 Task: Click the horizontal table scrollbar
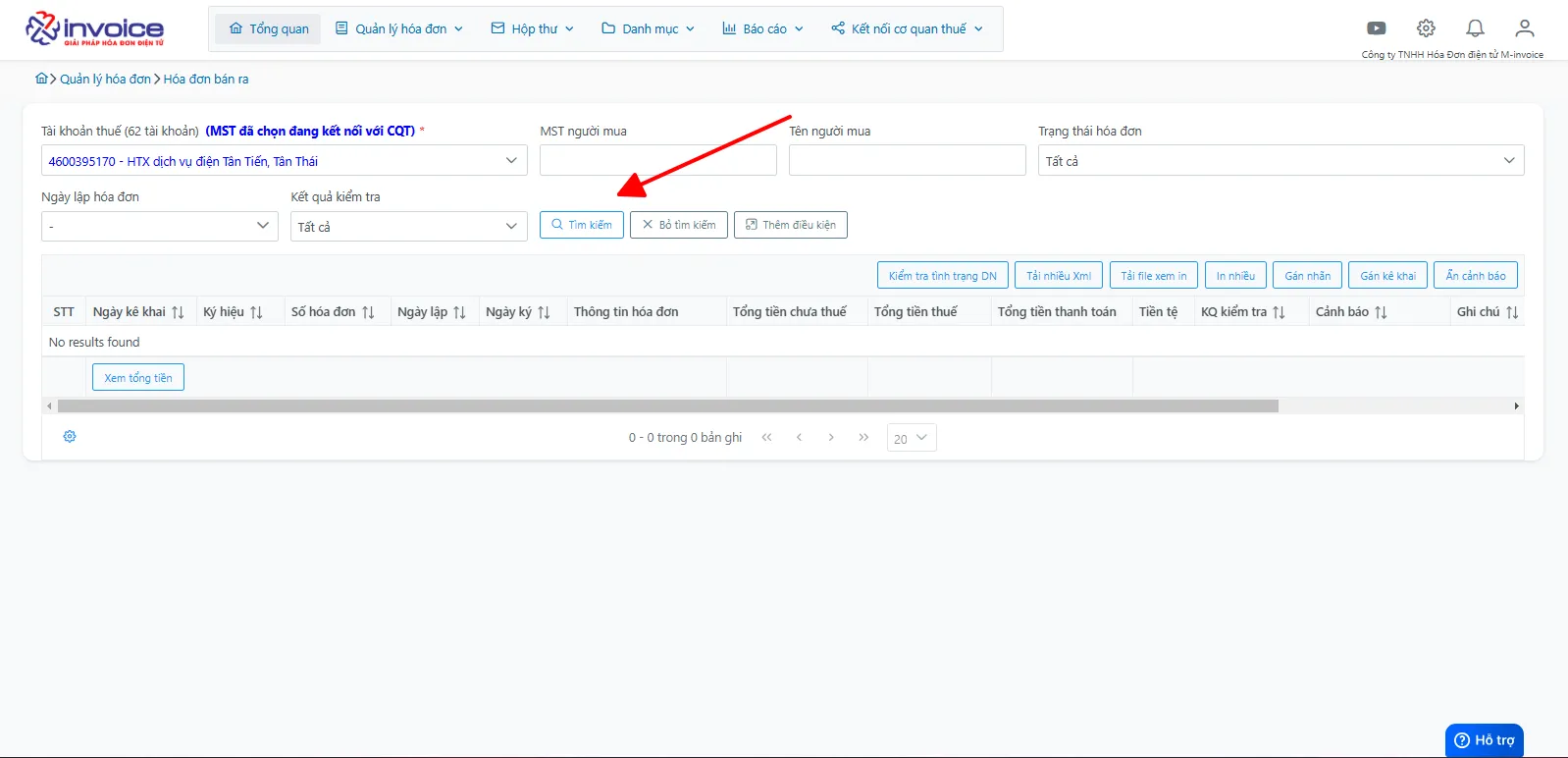[668, 406]
